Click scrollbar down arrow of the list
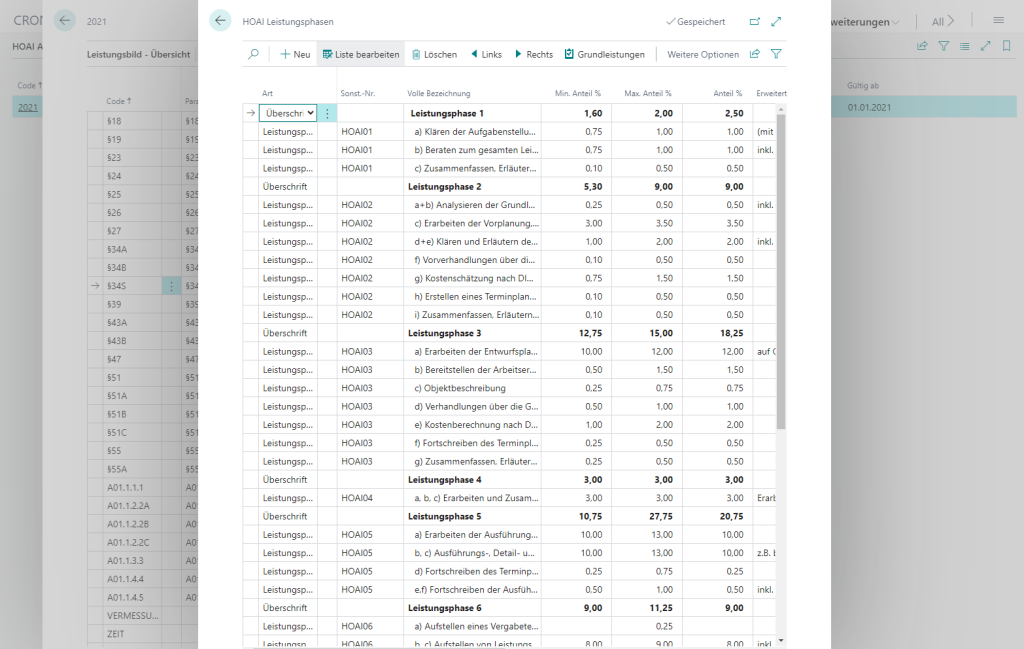 [x=781, y=641]
